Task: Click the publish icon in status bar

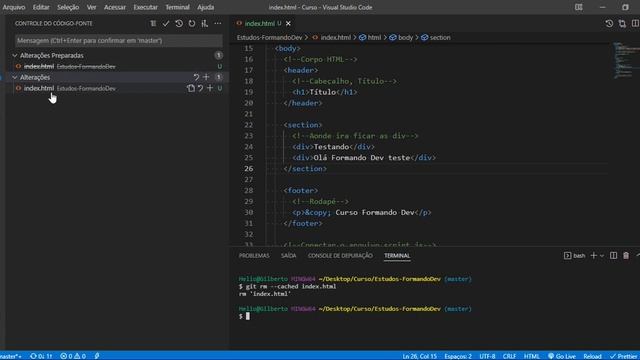Action: 97,356
